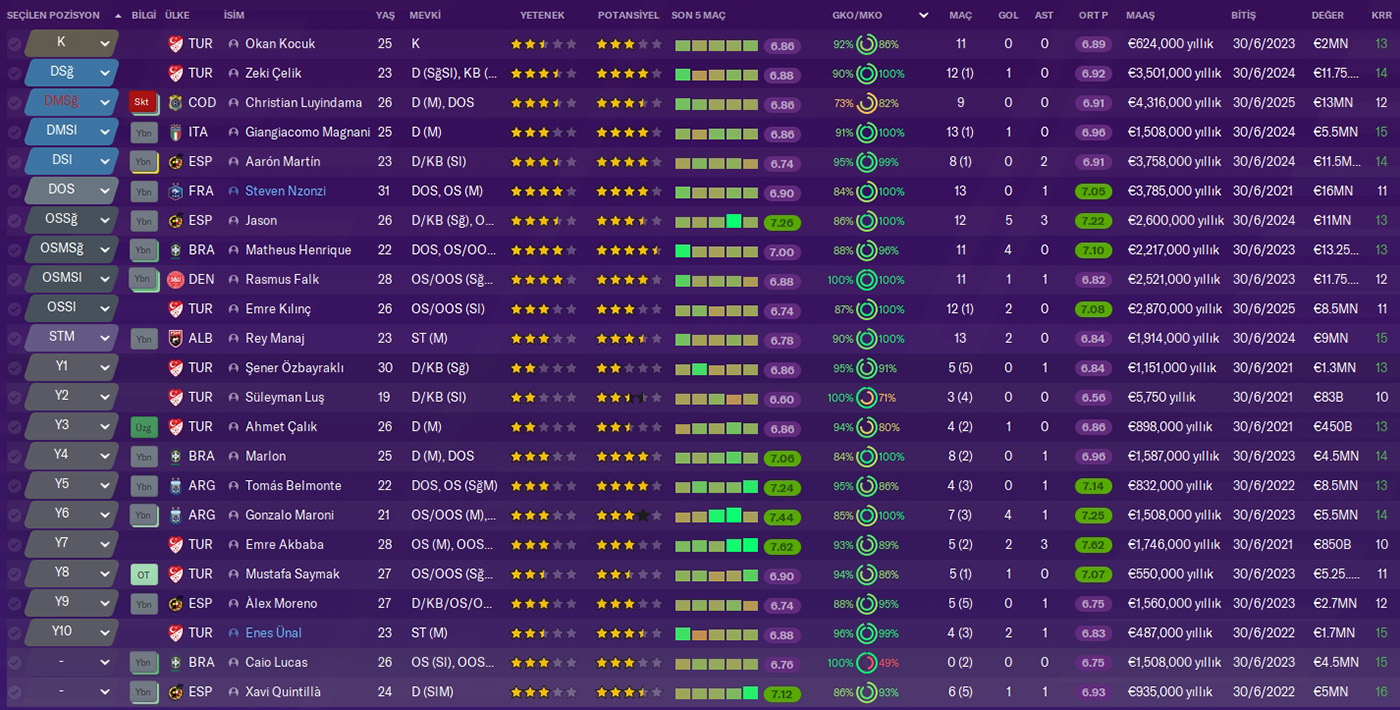Sort by the MAAŞ column header
1400x710 pixels.
pyautogui.click(x=1140, y=15)
